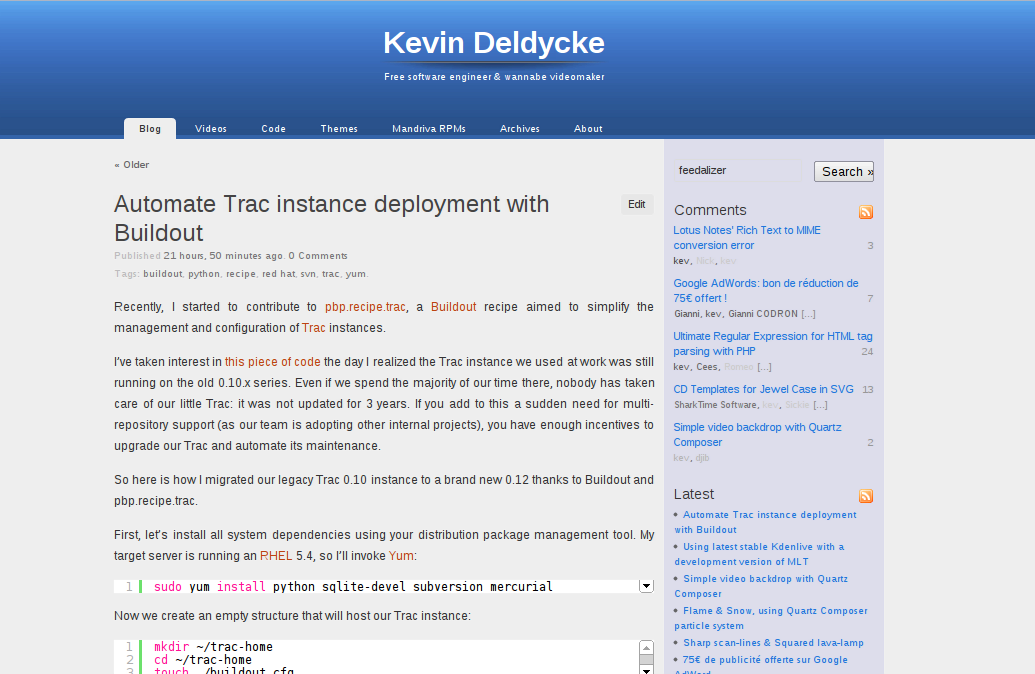The image size is (1035, 674).
Task: Open CD Templates for Jewel Case in SVG
Action: 763,389
